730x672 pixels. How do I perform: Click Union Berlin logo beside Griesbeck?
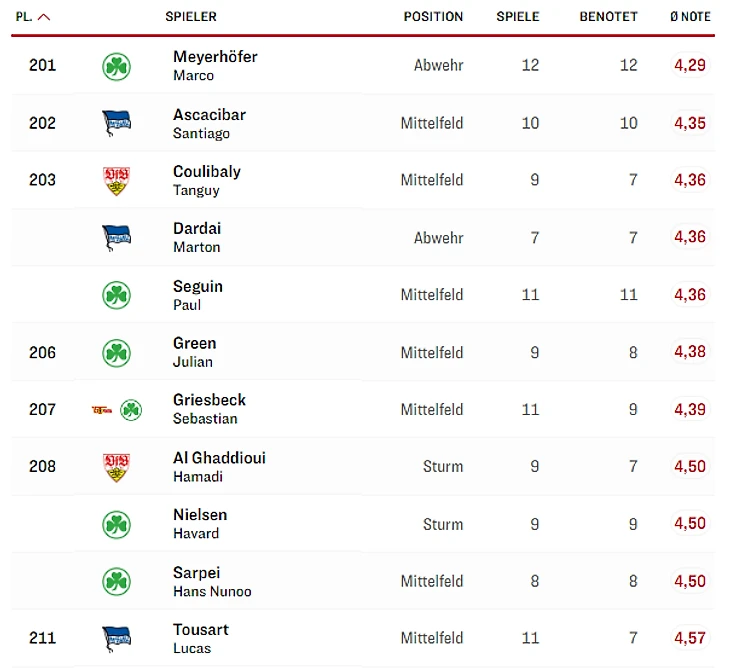coord(102,410)
